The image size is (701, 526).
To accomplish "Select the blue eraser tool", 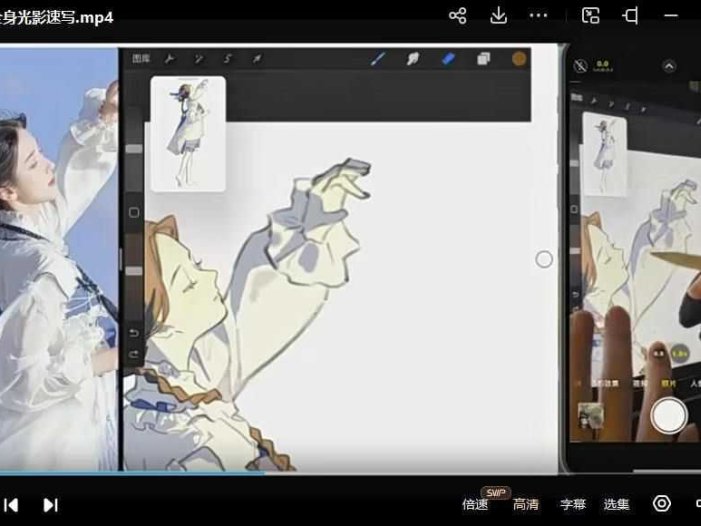I will click(x=448, y=59).
